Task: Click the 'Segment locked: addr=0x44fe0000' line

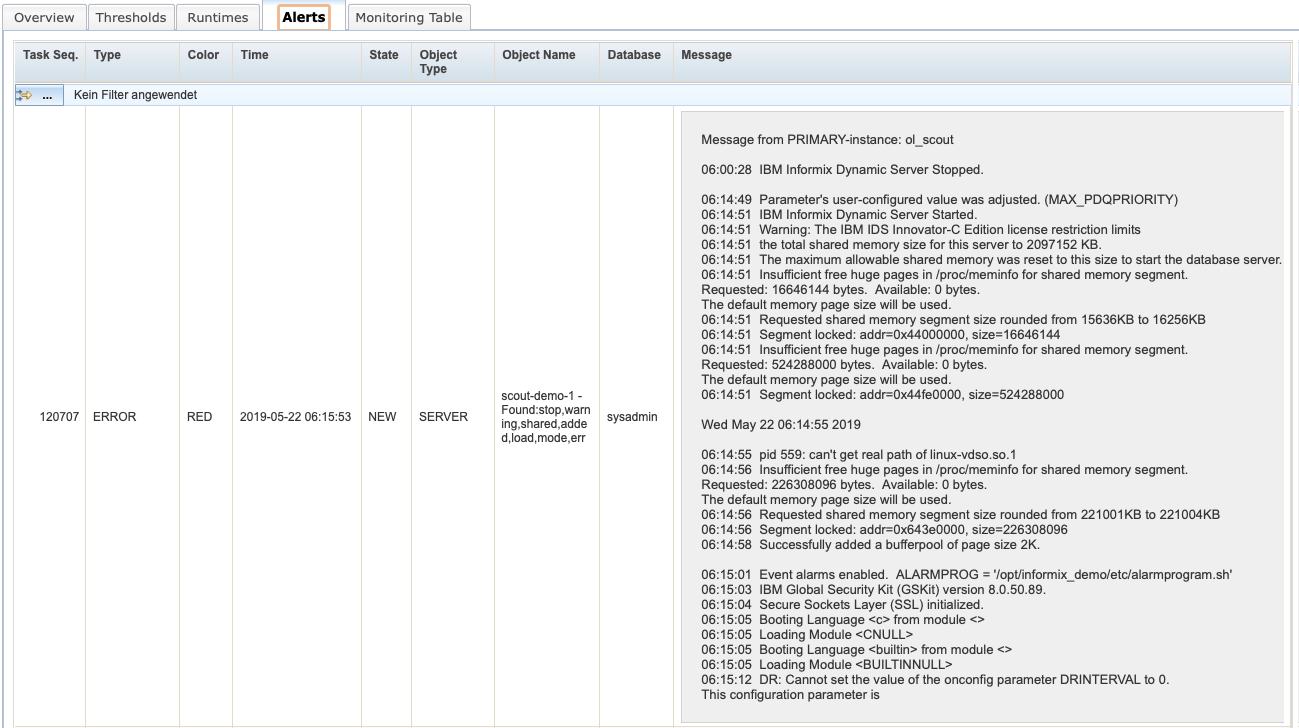Action: pos(882,395)
